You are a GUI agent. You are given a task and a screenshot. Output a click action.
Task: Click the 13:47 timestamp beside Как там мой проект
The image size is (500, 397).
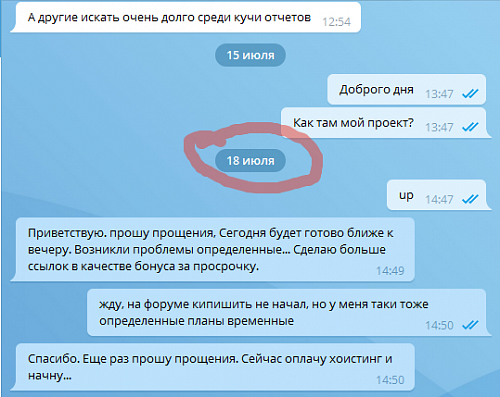tap(439, 127)
